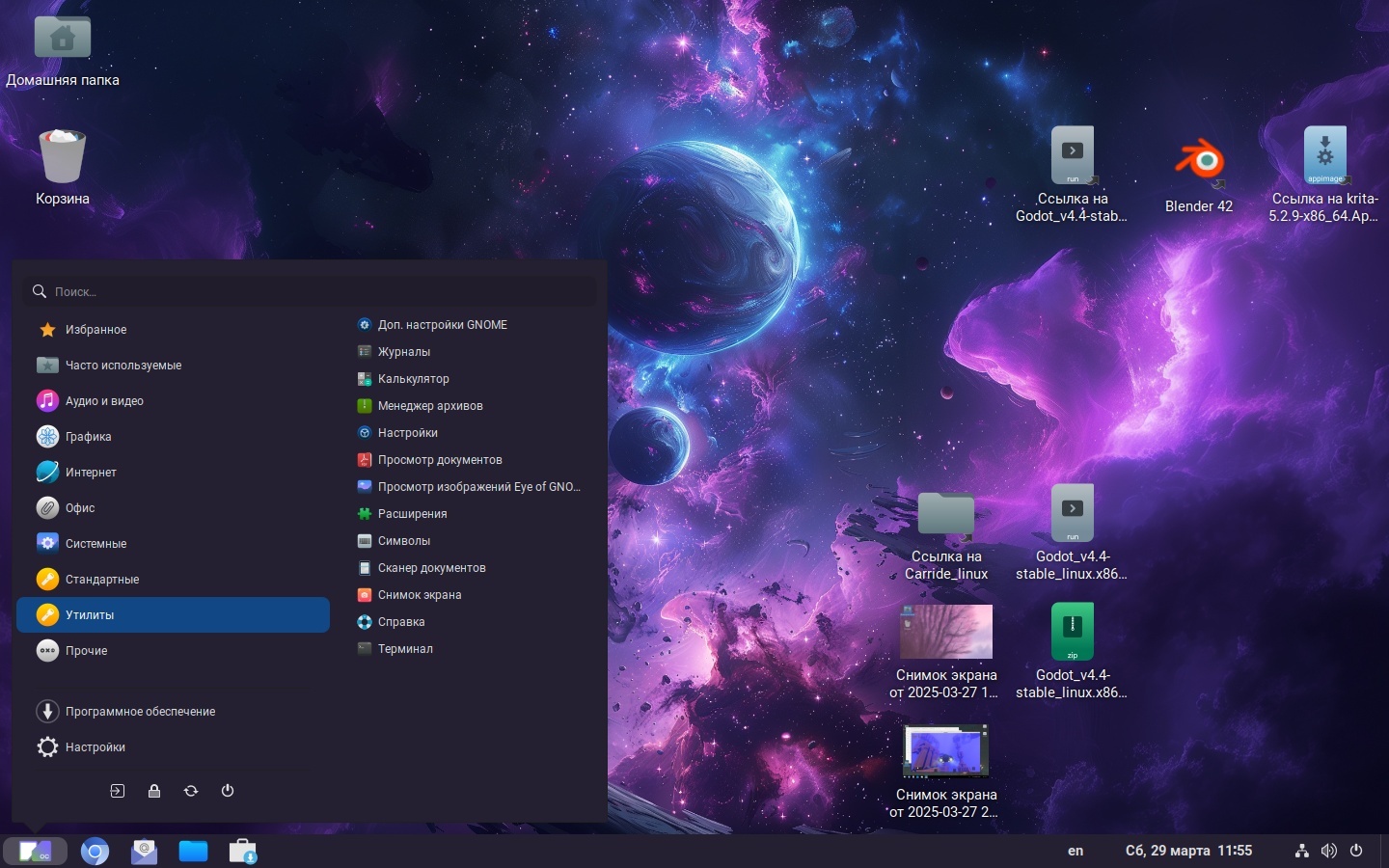The image size is (1389, 868).
Task: Launch the Символы app
Action: pyautogui.click(x=394, y=541)
